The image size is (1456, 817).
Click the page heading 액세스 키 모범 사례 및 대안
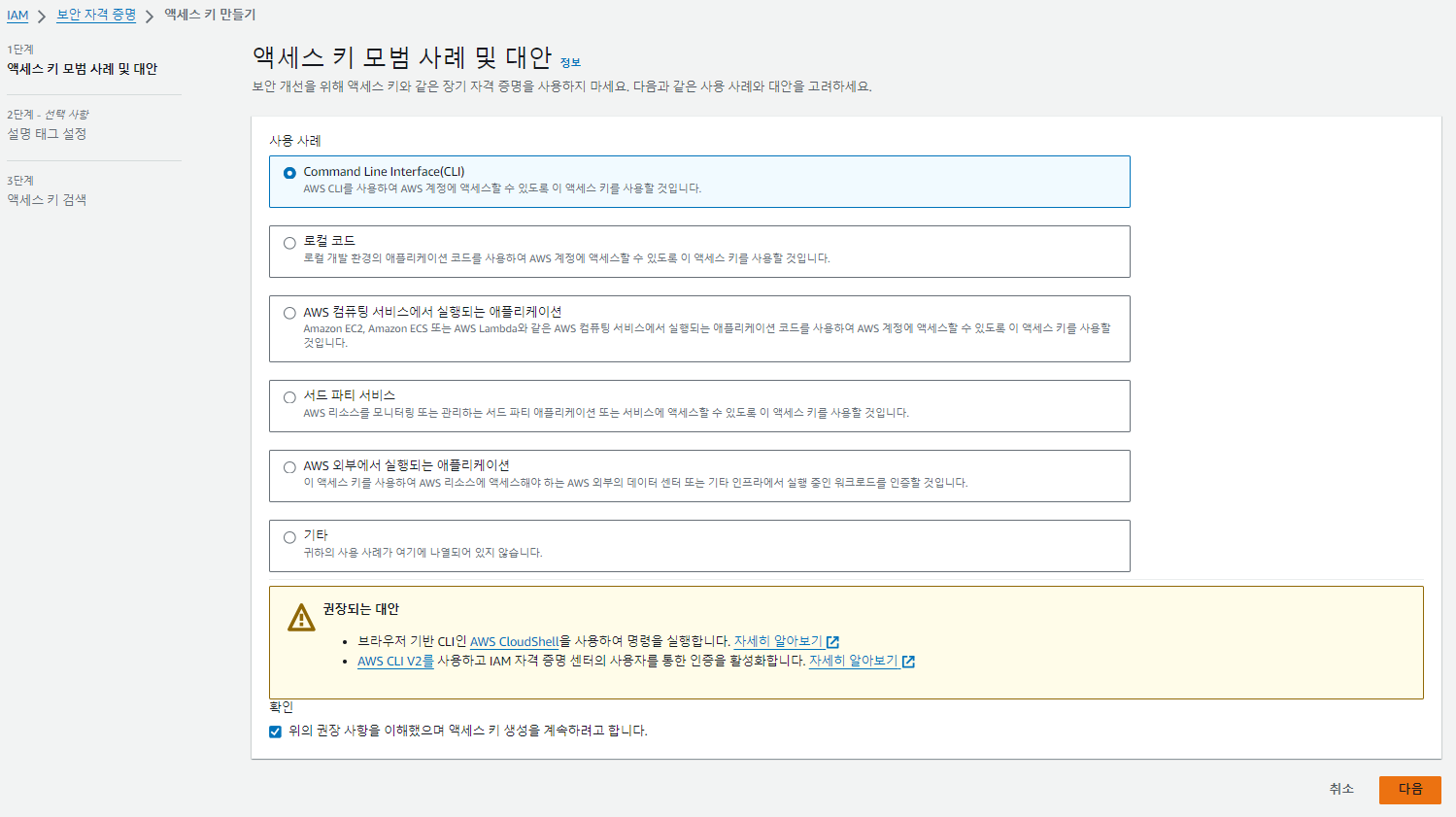coord(402,57)
